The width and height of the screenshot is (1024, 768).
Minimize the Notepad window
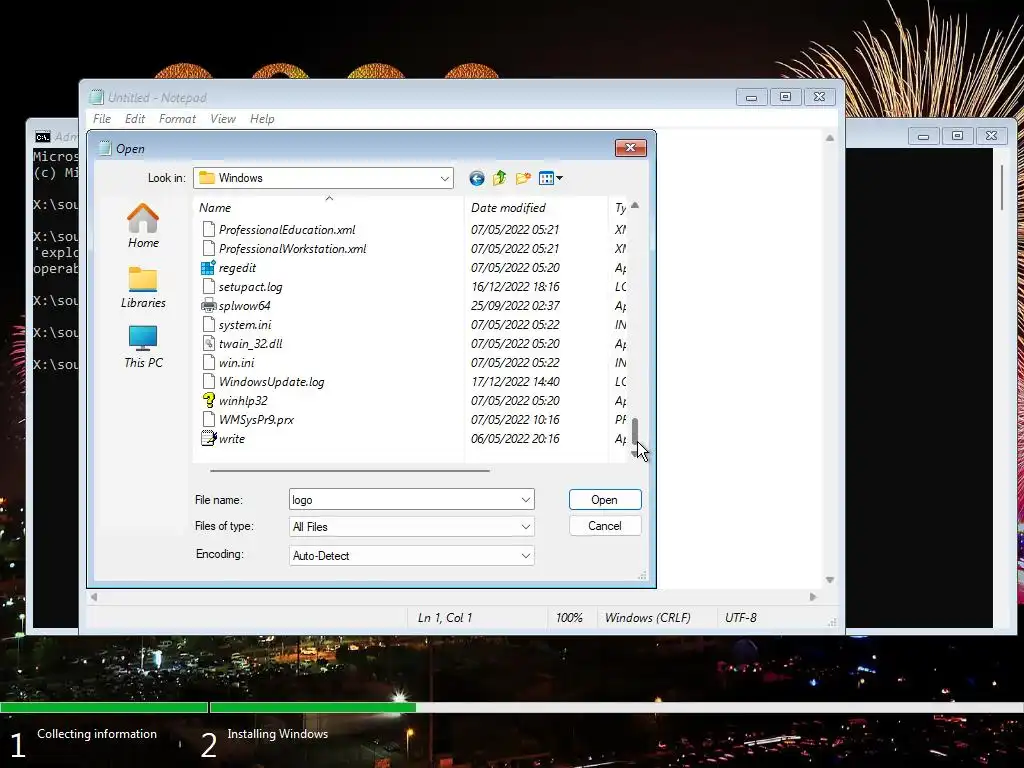tap(752, 97)
